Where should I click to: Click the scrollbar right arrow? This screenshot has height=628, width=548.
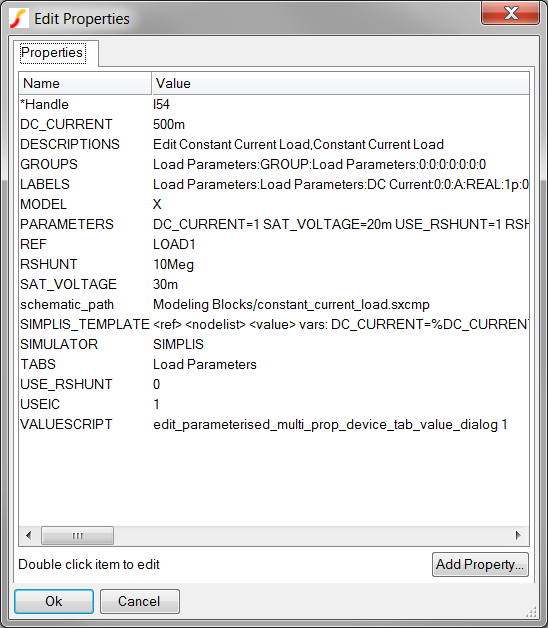(x=518, y=535)
